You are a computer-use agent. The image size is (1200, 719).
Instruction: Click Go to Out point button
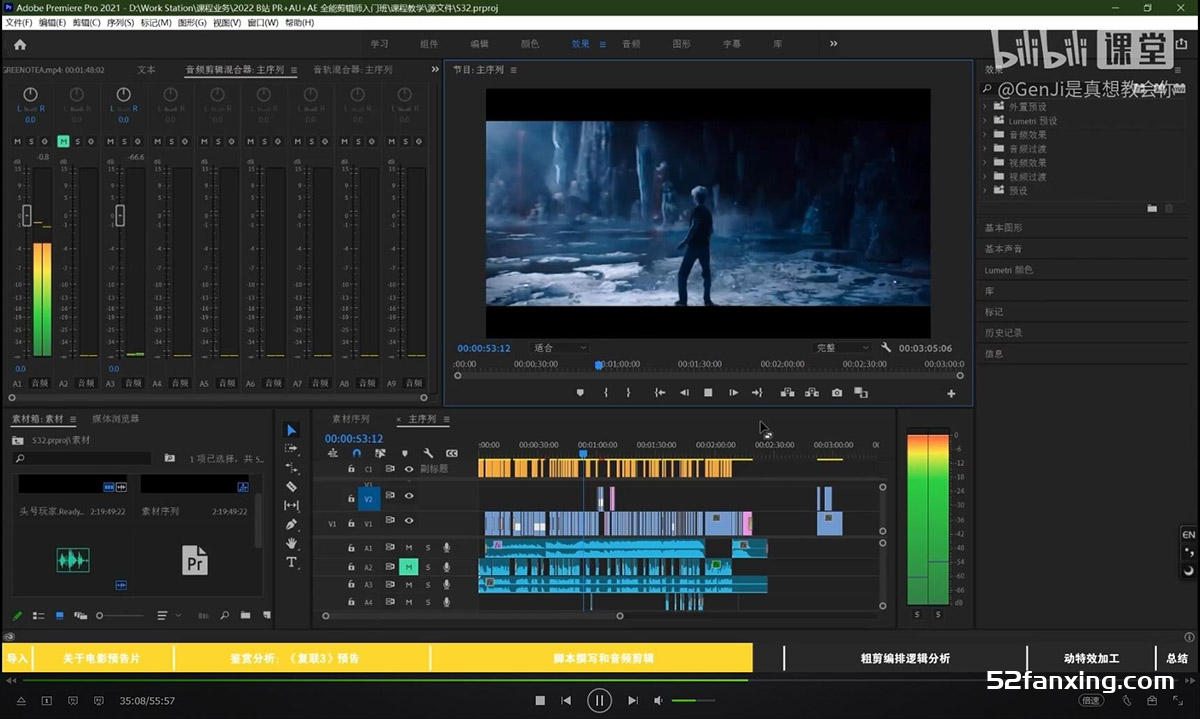point(757,393)
